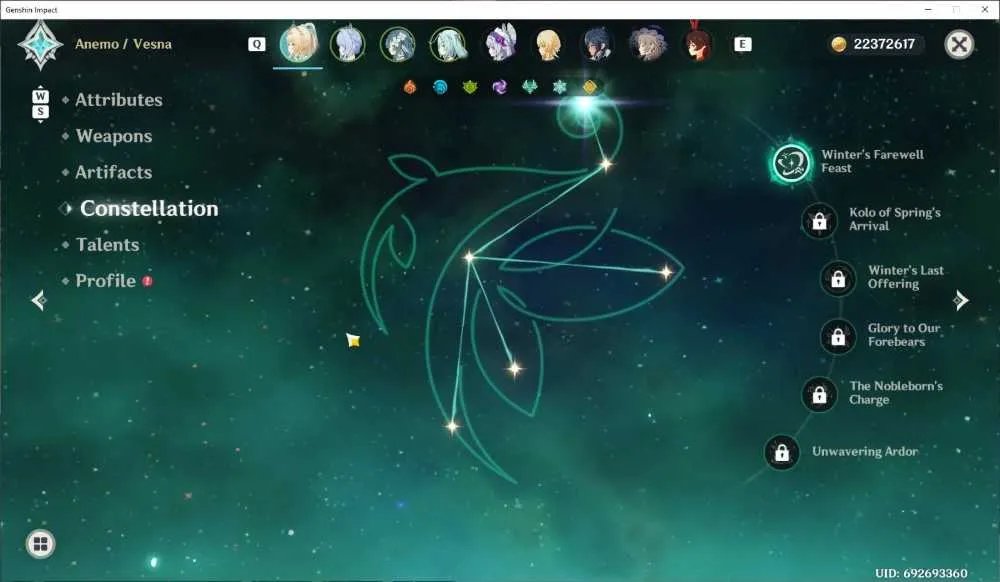Image resolution: width=1000 pixels, height=582 pixels.
Task: Close the character screen with the X button
Action: 959,44
